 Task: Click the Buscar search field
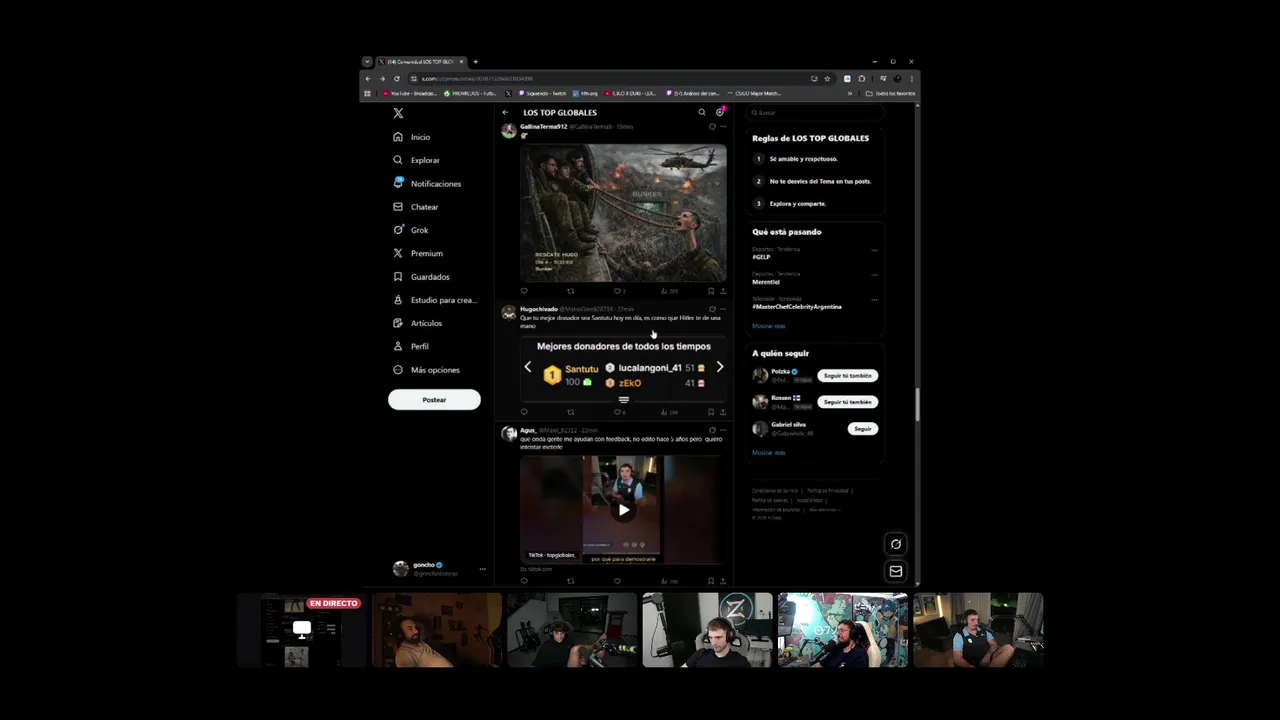click(x=815, y=113)
